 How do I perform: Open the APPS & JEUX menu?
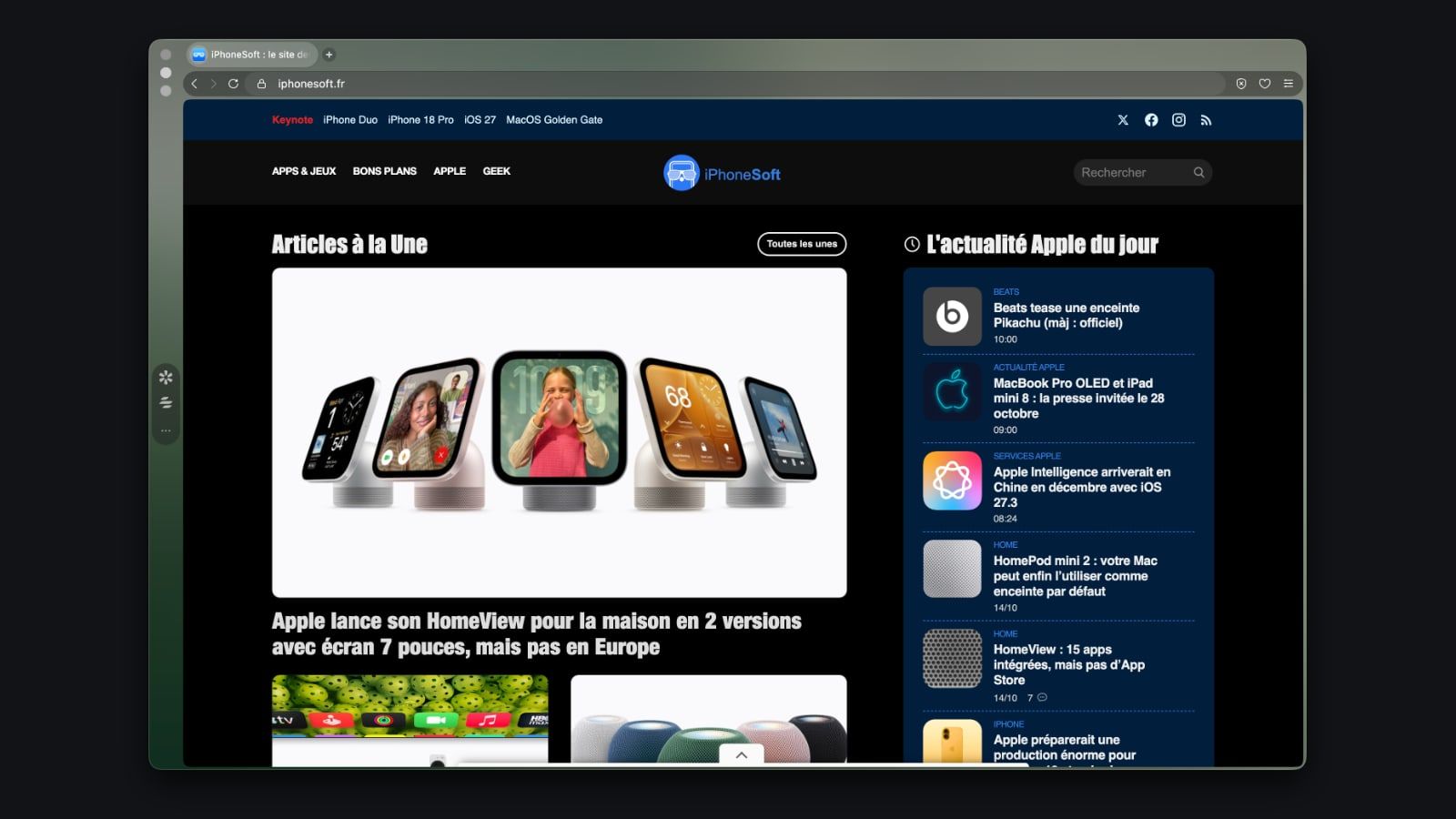(304, 171)
